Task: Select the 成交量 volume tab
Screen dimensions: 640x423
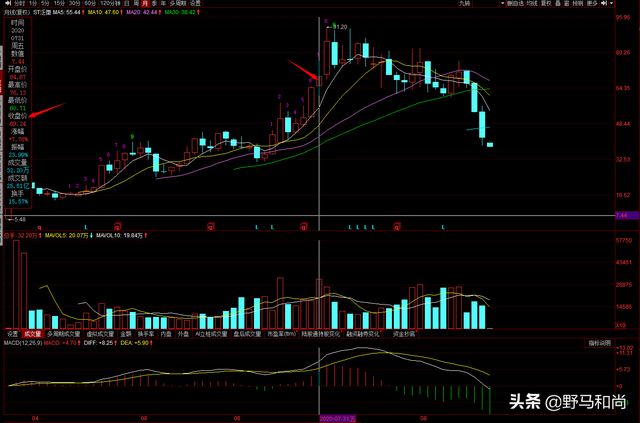Action: [32, 334]
